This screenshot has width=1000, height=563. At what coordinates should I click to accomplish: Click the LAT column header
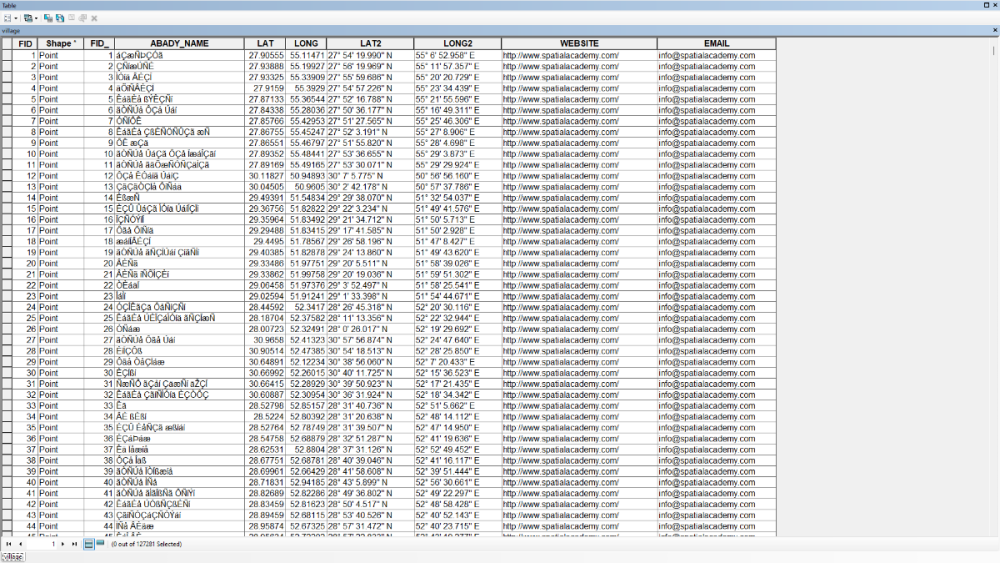[x=265, y=43]
